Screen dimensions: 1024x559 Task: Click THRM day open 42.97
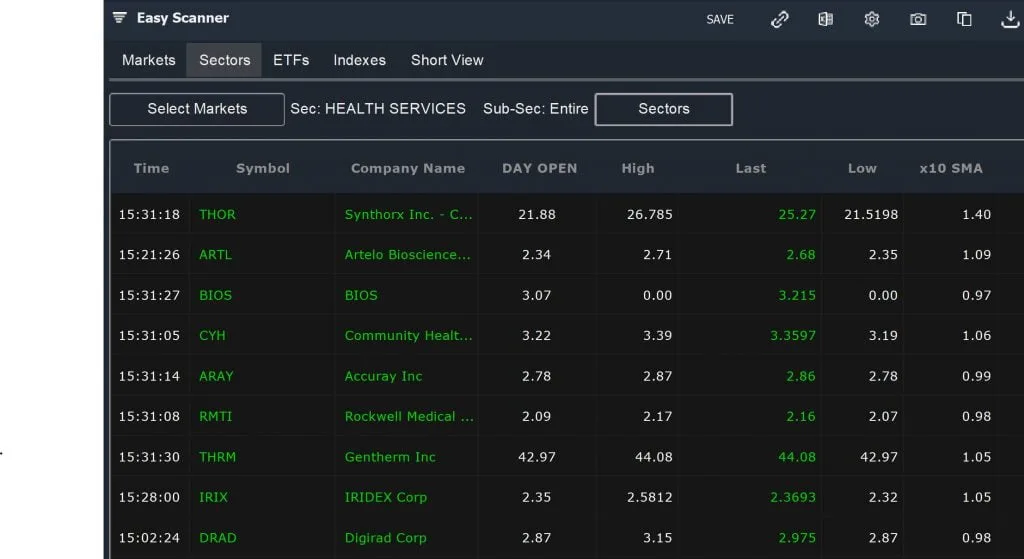537,457
